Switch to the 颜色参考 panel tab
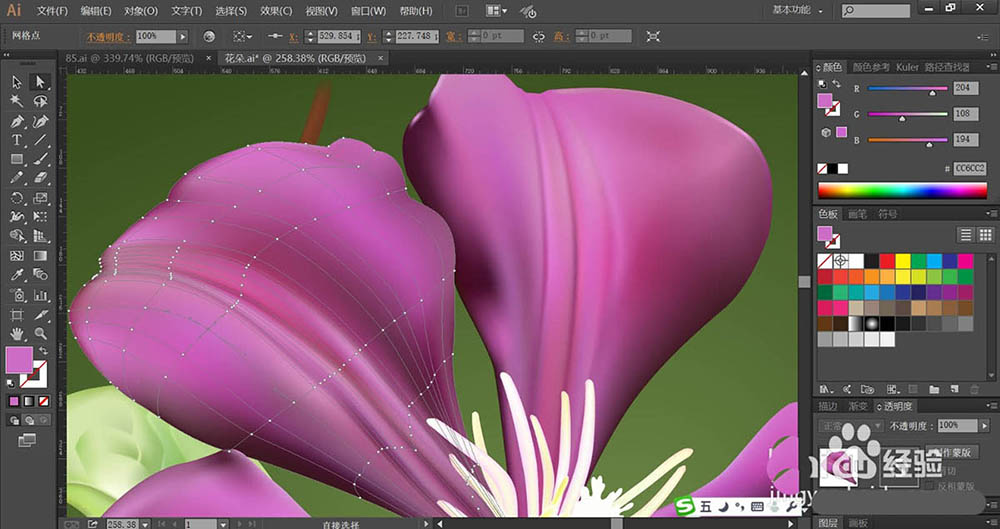 870,67
